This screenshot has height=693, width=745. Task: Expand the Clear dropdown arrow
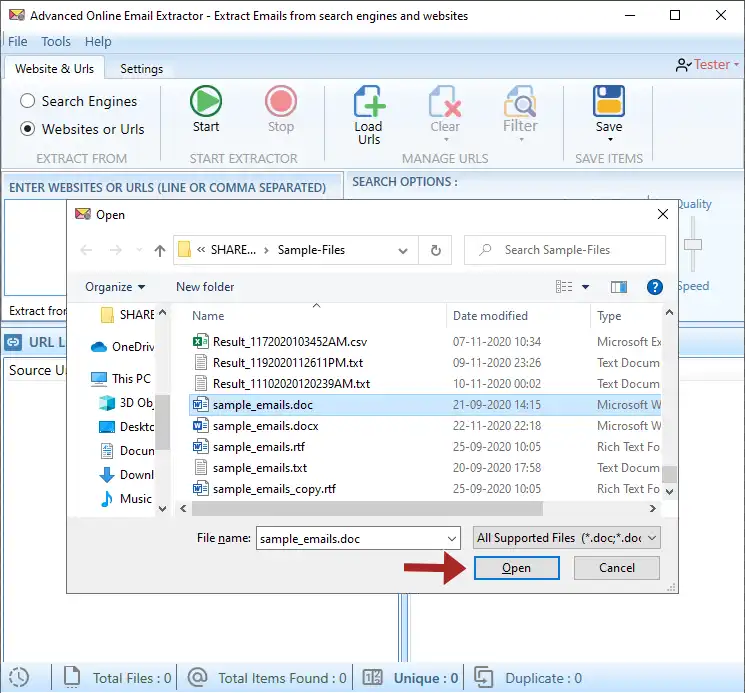(446, 140)
